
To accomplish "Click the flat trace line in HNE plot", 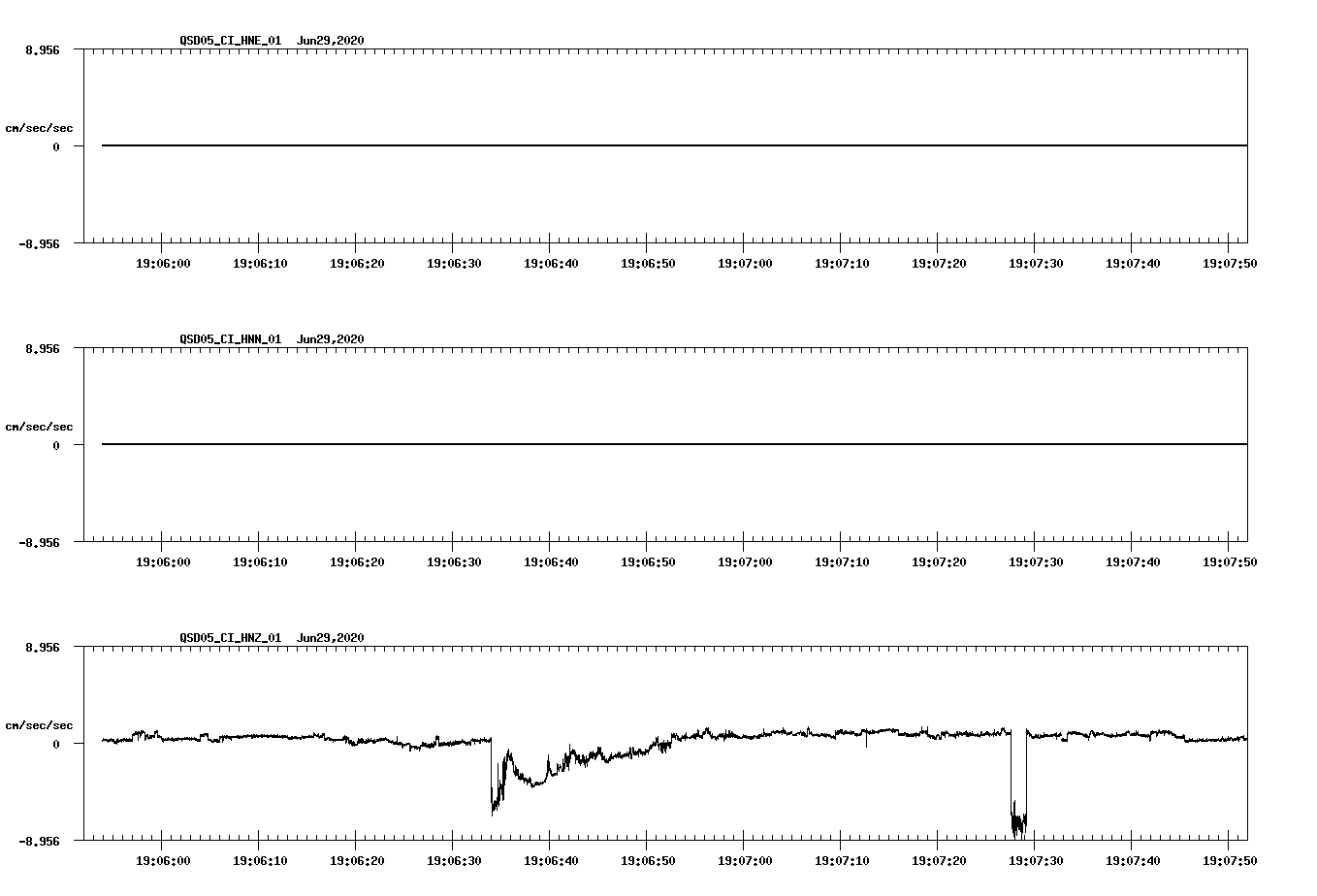I will (674, 145).
